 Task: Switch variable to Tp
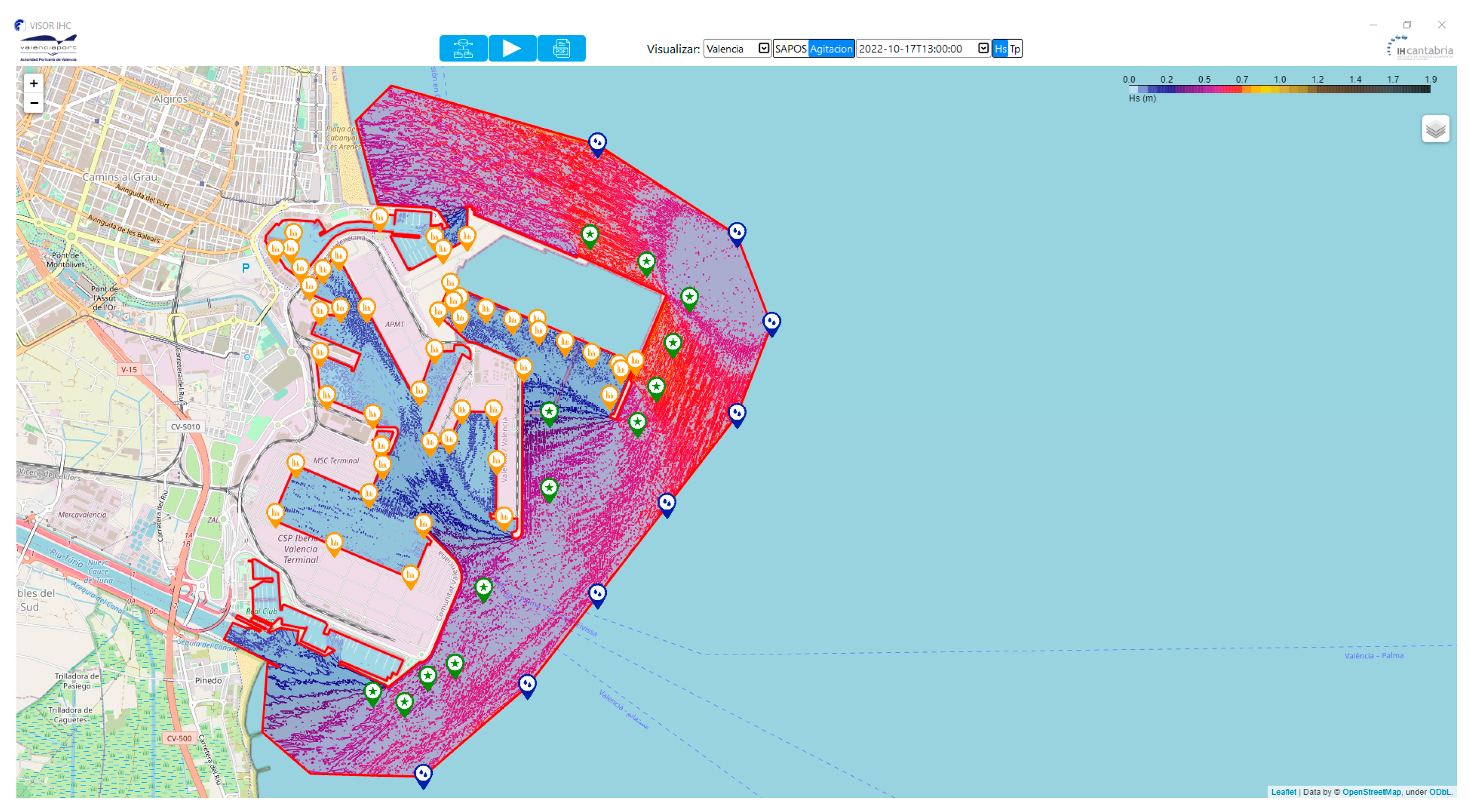click(1015, 49)
